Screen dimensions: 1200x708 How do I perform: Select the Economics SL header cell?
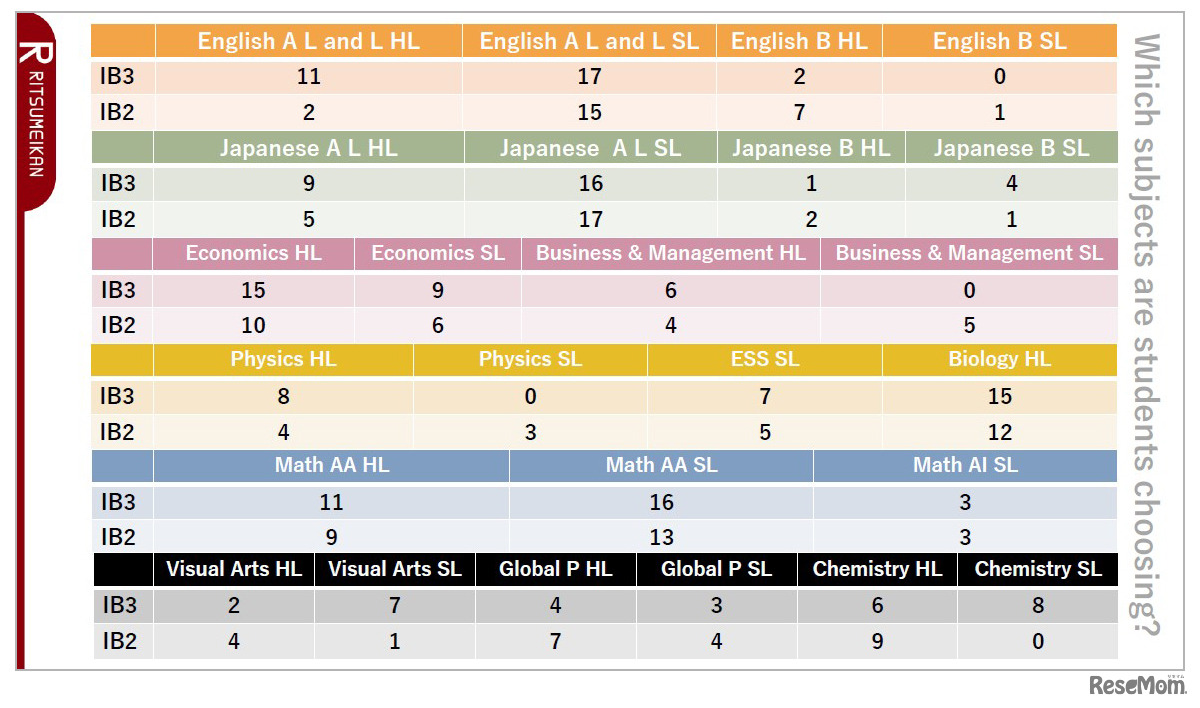(438, 253)
